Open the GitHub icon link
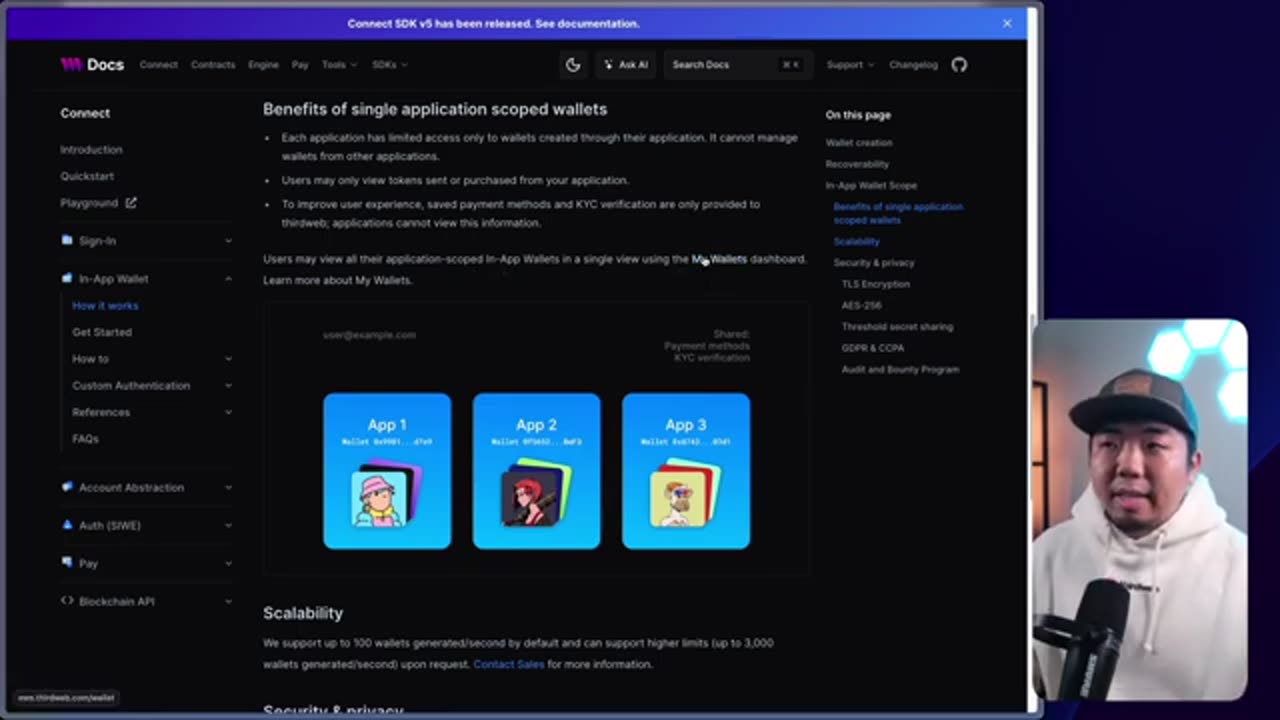This screenshot has width=1280, height=720. [x=959, y=64]
